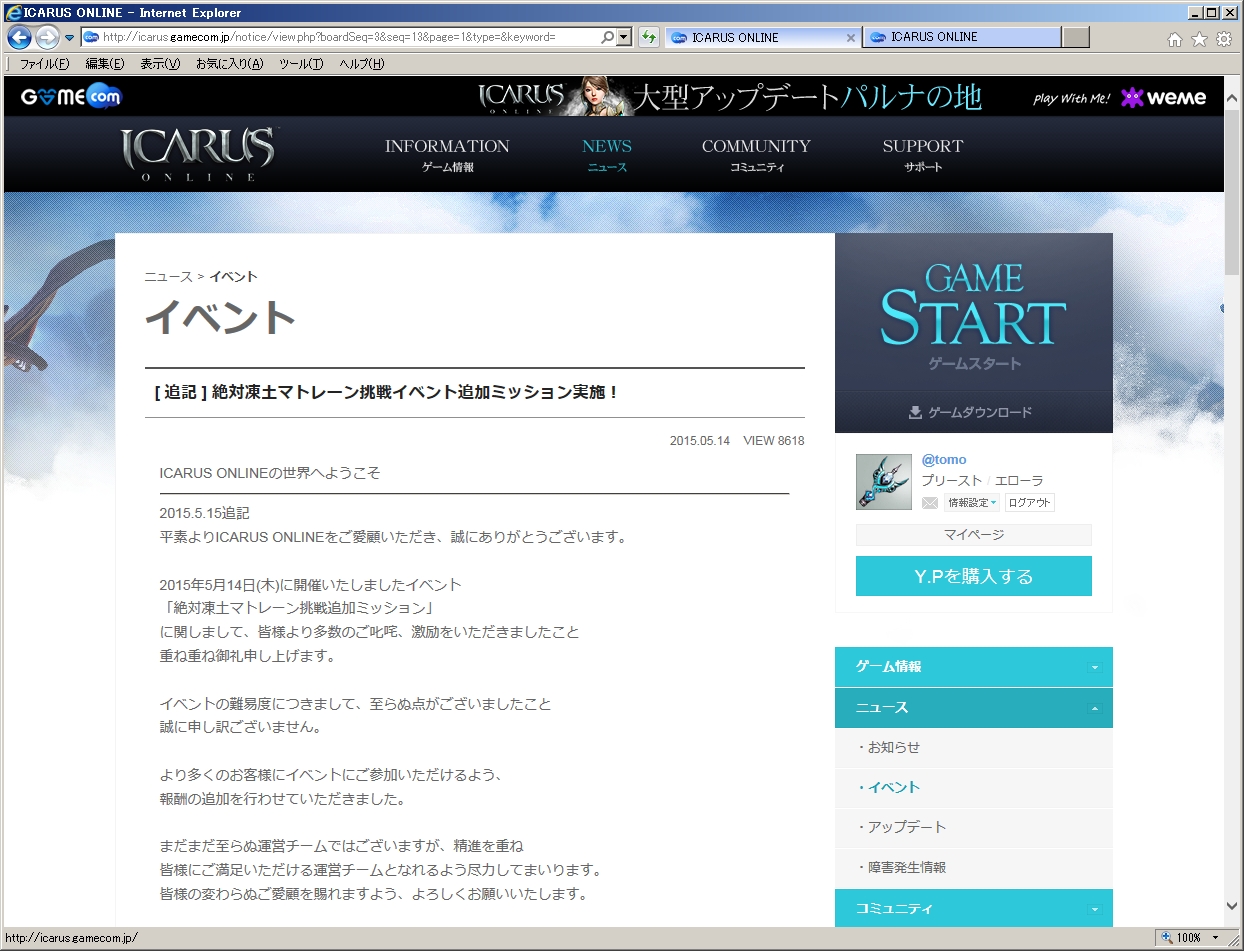Image resolution: width=1244 pixels, height=951 pixels.
Task: Click the VIEW 8618 counter text
Action: point(774,441)
